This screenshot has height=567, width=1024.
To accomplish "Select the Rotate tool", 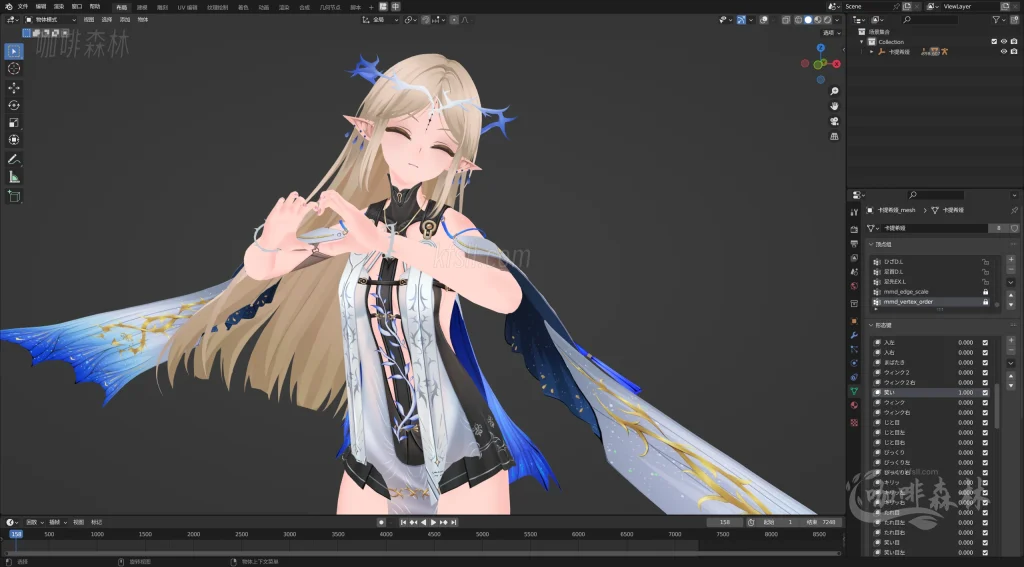I will pos(14,105).
